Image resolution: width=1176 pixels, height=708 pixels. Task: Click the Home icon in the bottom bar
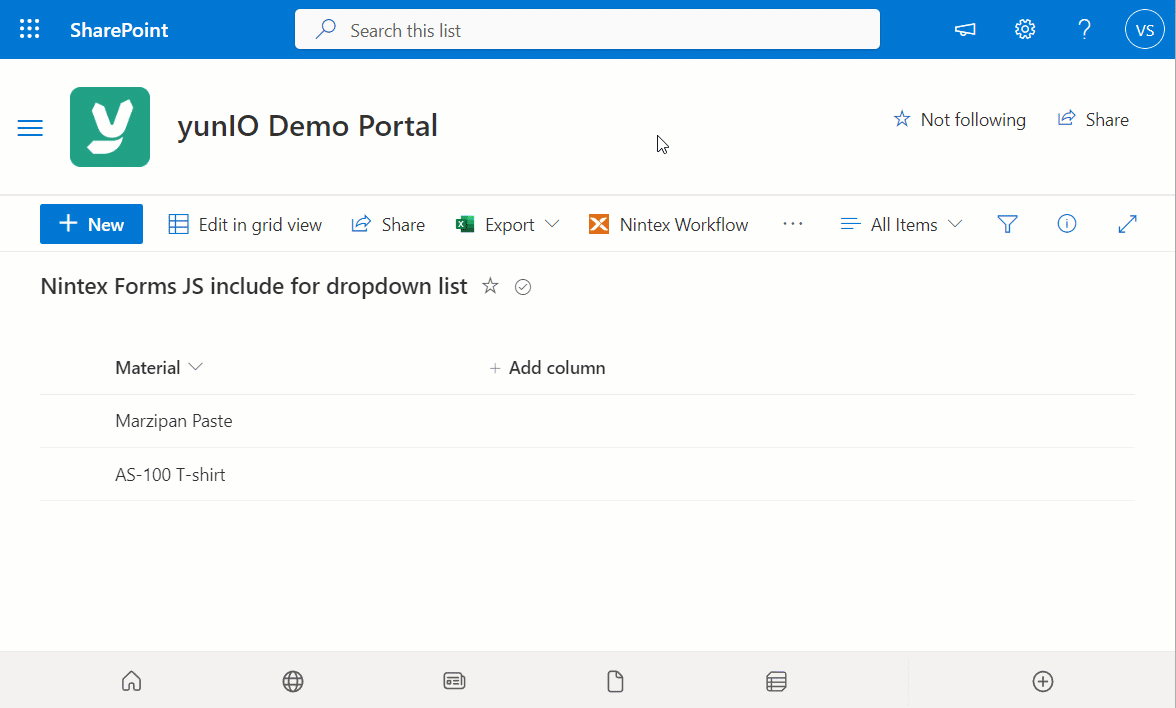tap(131, 681)
